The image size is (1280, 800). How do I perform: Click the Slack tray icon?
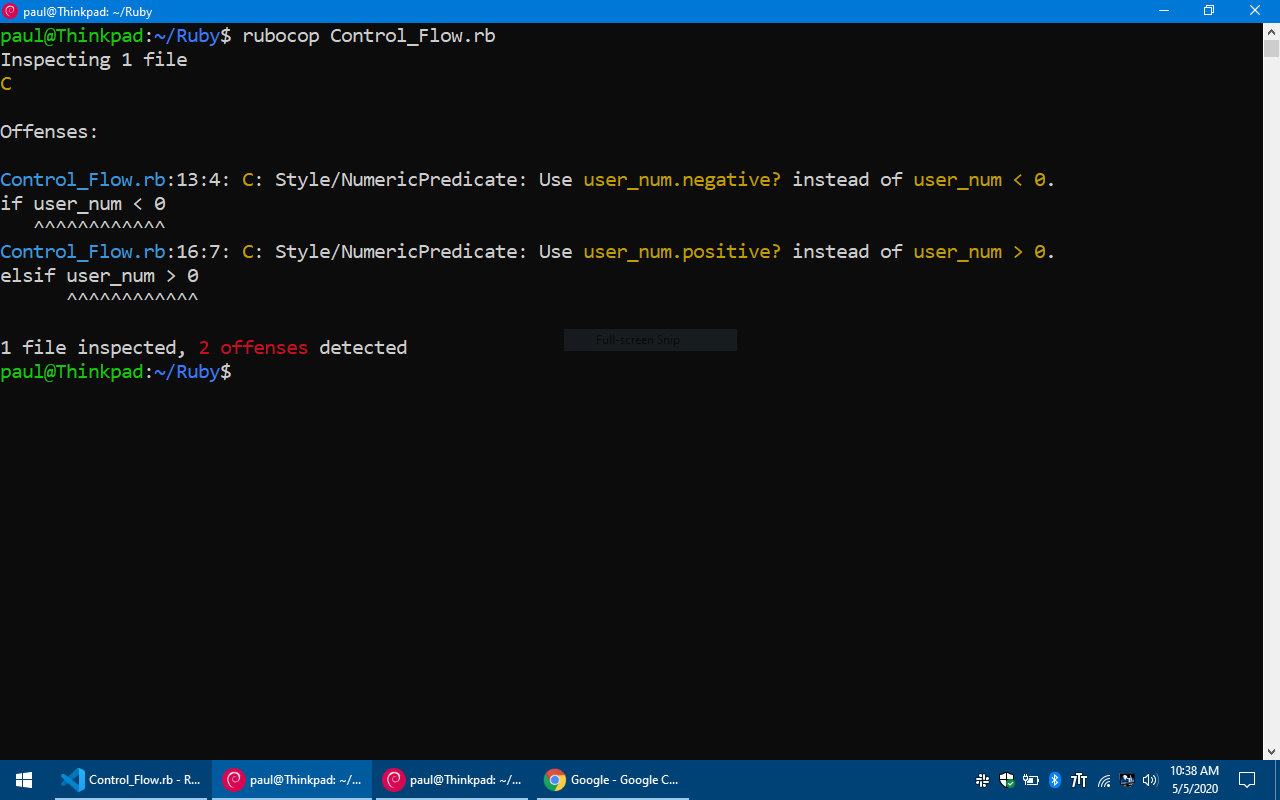point(983,780)
